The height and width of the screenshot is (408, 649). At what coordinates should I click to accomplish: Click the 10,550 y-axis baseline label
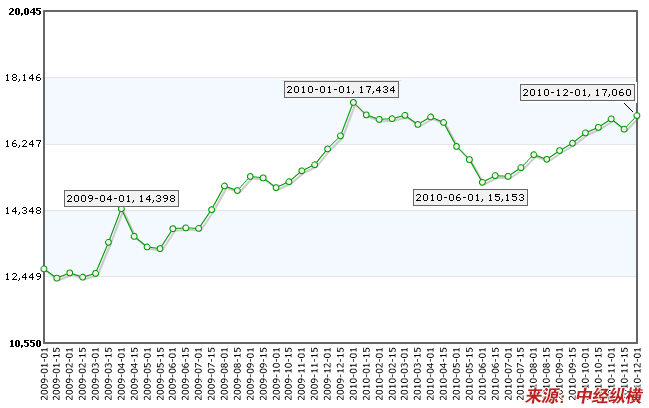pyautogui.click(x=21, y=343)
